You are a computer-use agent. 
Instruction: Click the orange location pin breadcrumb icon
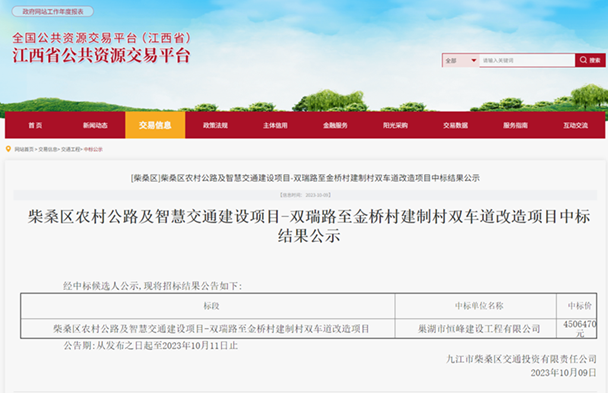(8, 149)
